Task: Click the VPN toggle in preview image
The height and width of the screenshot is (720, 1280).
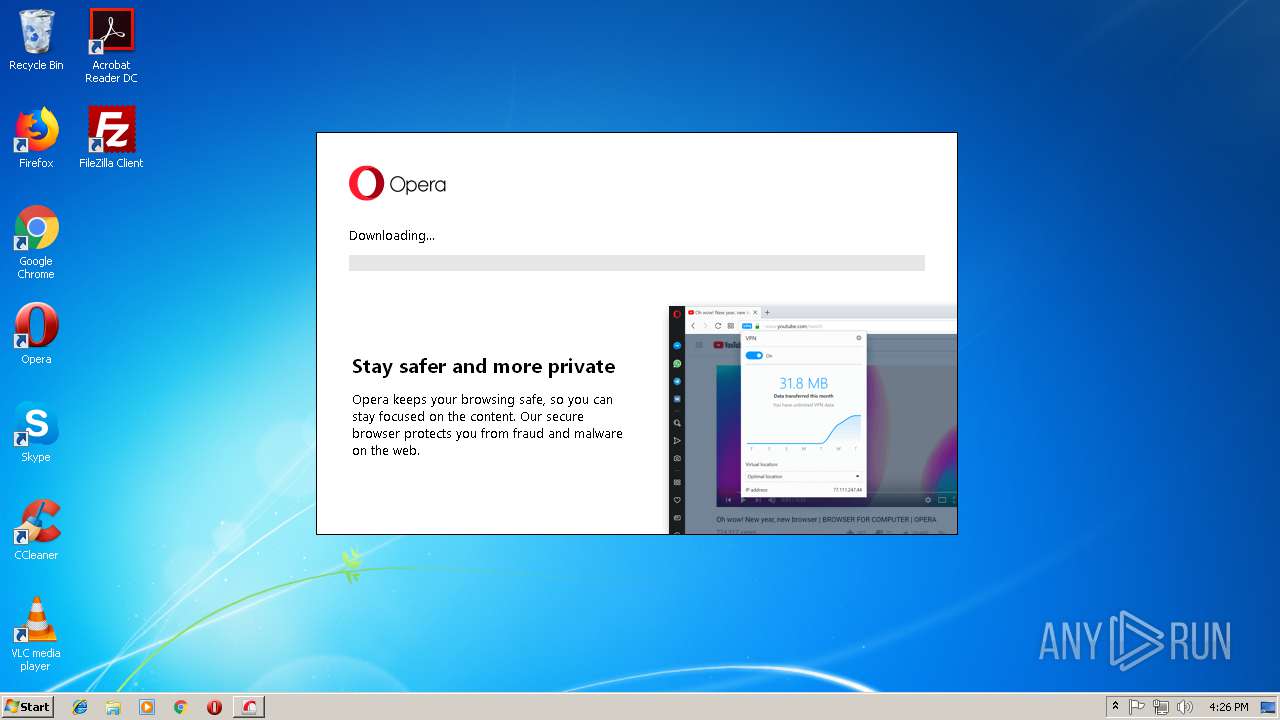Action: (x=754, y=355)
